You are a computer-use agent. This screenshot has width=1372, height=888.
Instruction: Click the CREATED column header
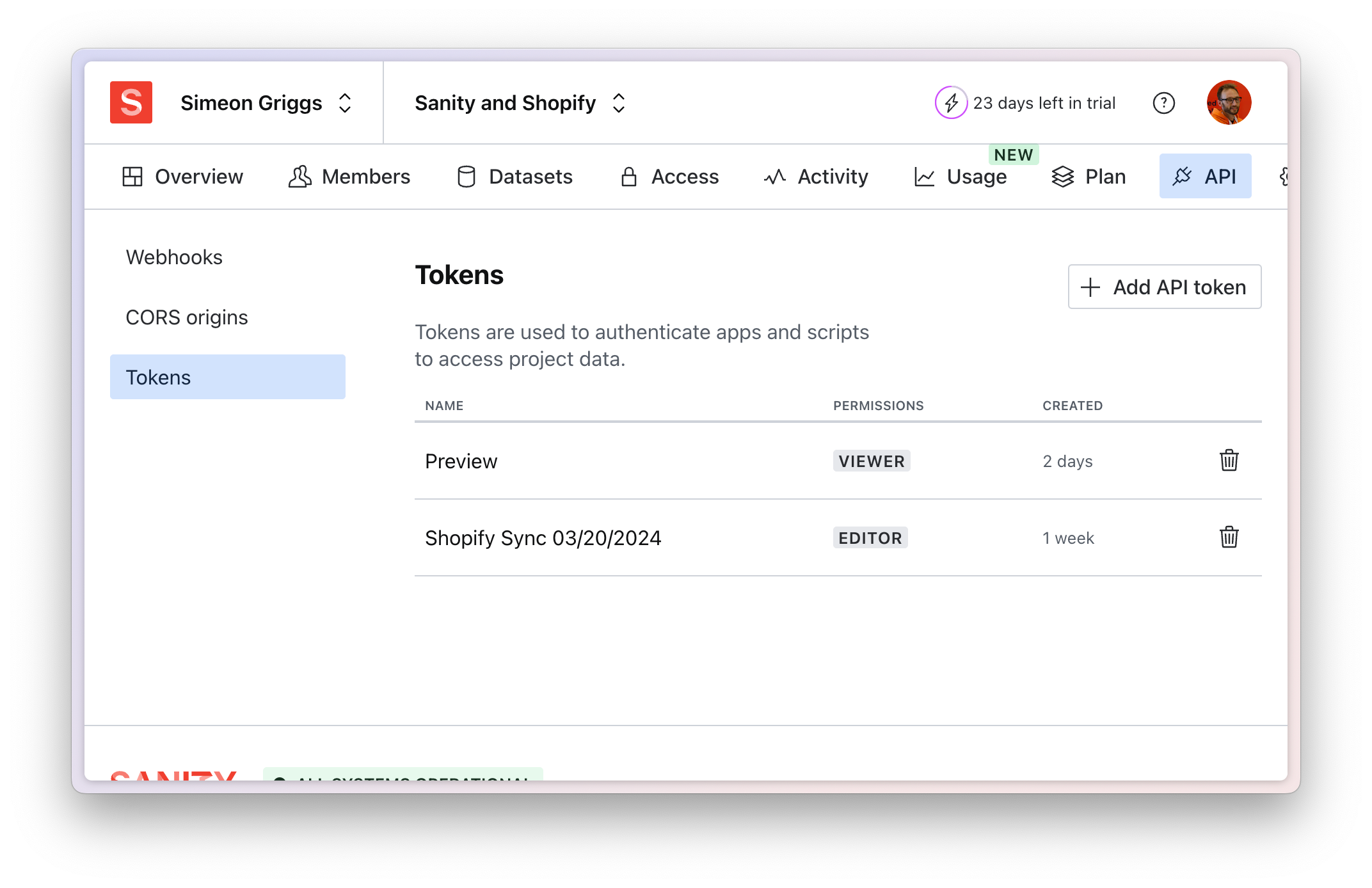(x=1073, y=406)
